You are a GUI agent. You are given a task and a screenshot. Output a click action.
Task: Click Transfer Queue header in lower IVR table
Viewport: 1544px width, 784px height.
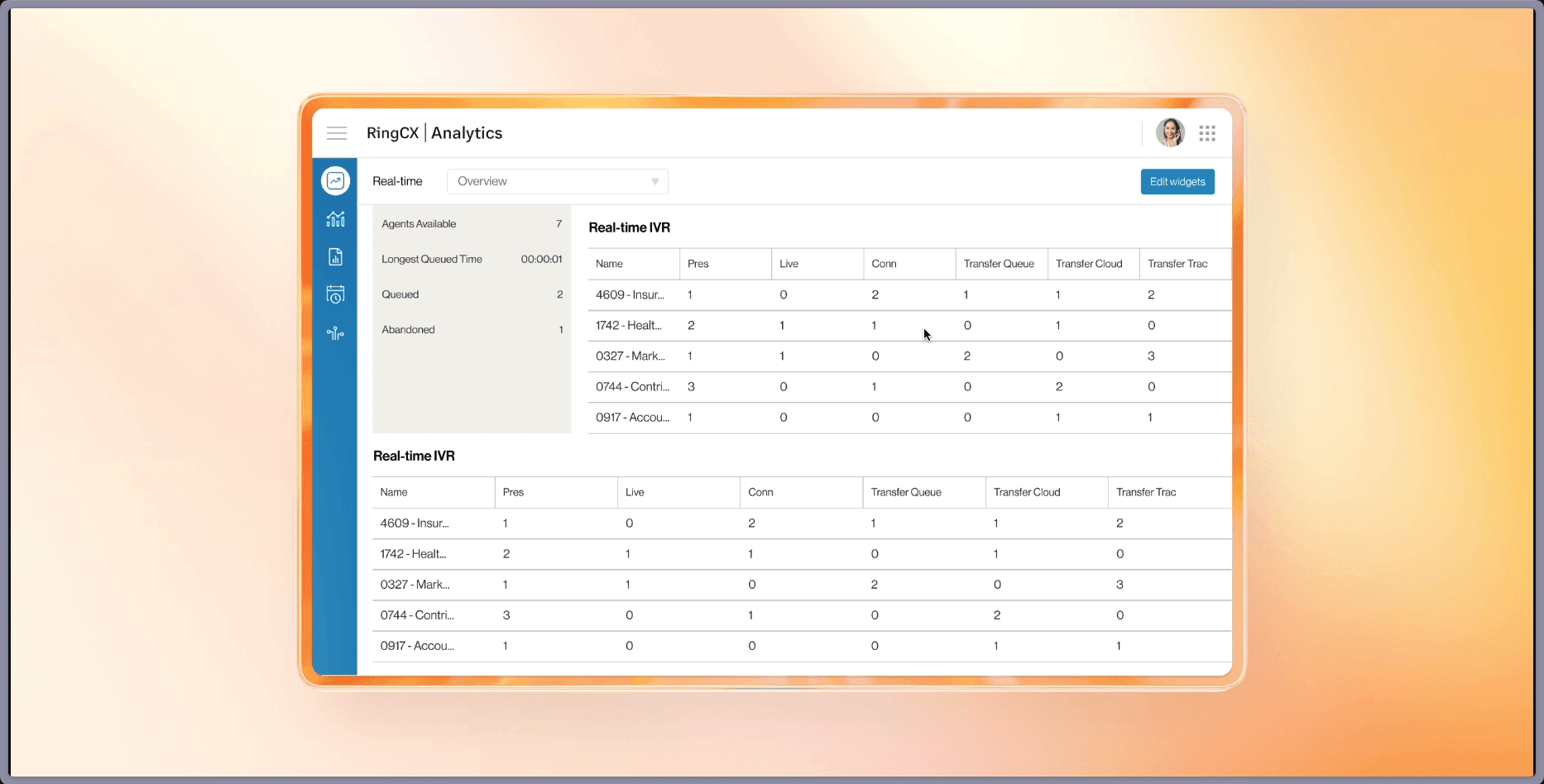(x=923, y=492)
